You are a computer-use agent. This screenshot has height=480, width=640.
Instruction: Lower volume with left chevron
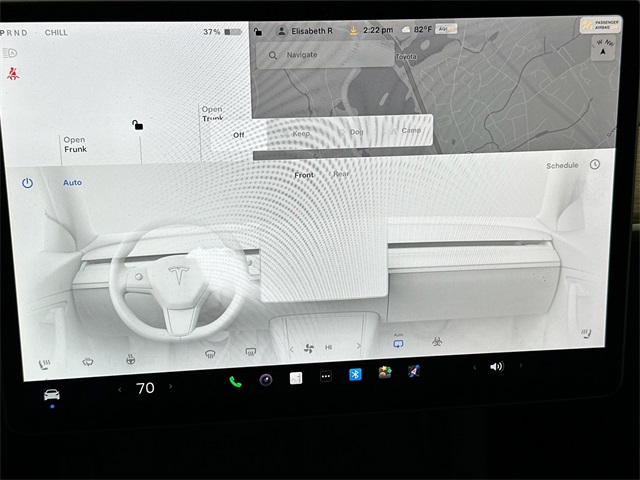474,368
